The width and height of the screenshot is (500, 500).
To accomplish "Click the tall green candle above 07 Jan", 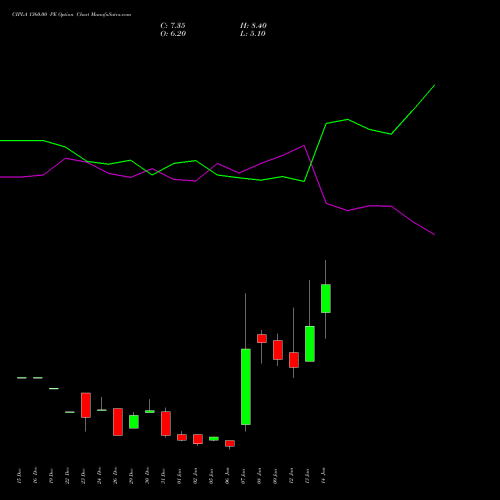I will click(x=246, y=387).
